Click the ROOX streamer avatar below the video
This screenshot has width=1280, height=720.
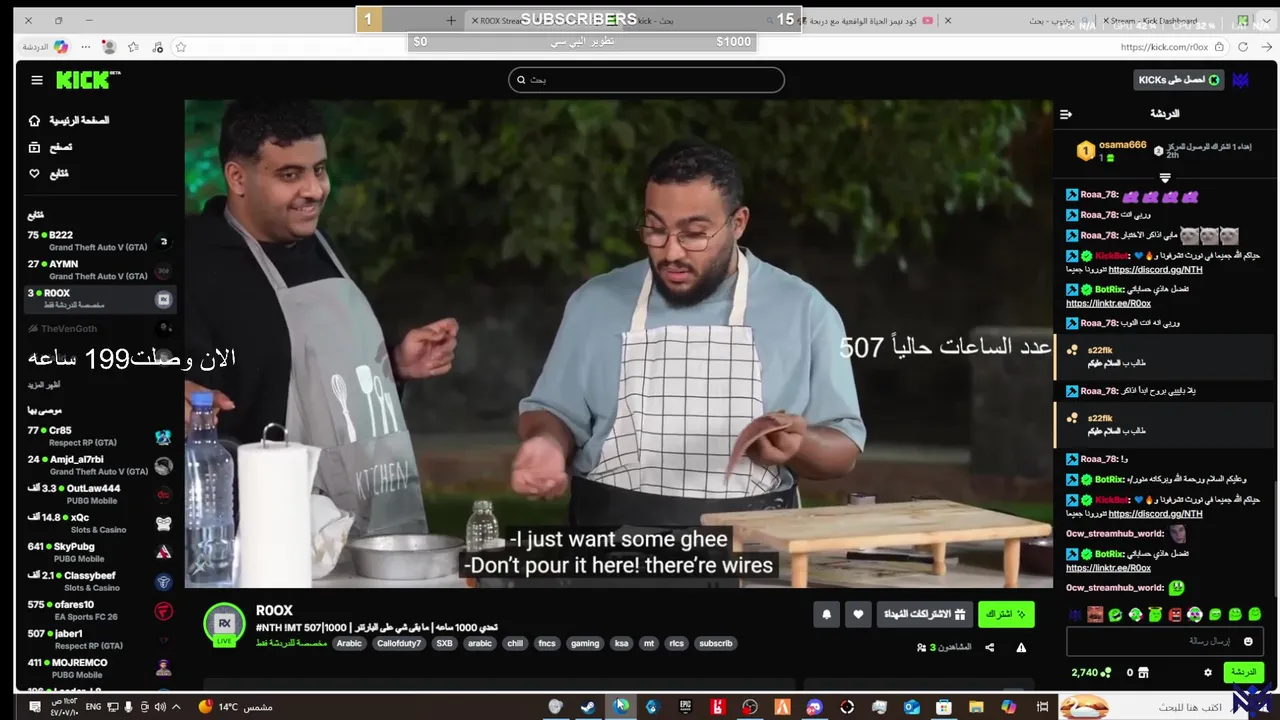tap(224, 624)
